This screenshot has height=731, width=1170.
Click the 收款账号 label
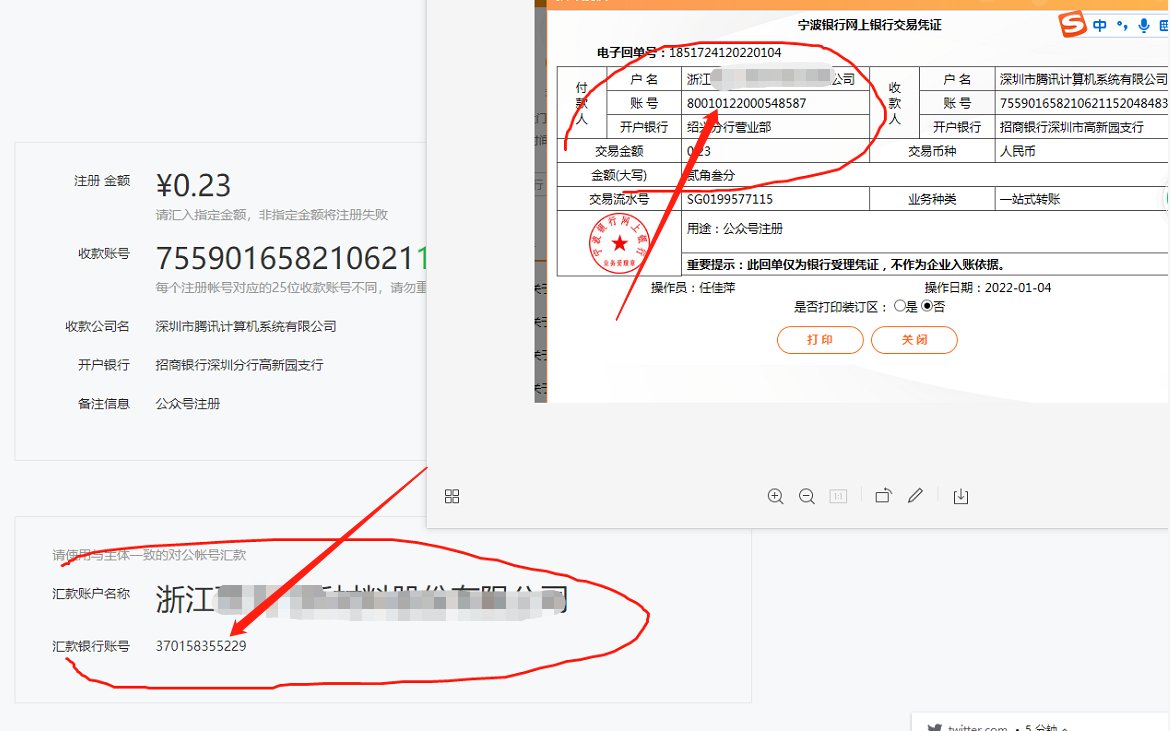104,254
